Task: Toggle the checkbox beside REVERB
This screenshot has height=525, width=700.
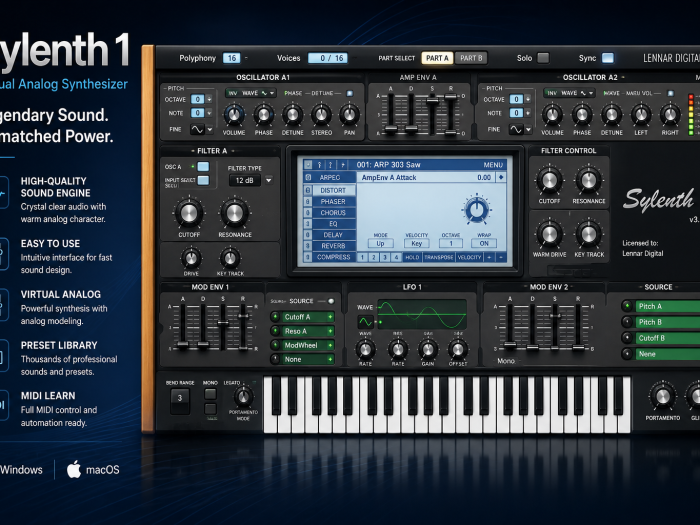Action: click(308, 246)
